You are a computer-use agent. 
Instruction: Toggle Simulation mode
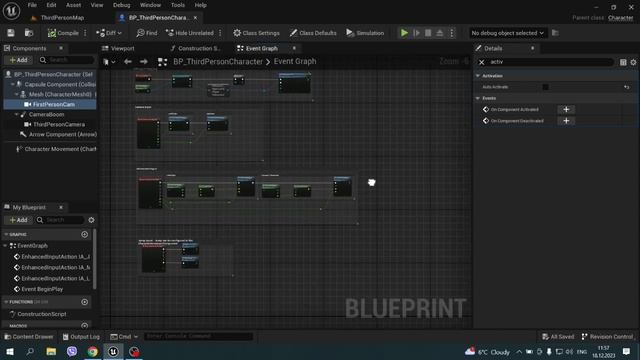pyautogui.click(x=365, y=33)
